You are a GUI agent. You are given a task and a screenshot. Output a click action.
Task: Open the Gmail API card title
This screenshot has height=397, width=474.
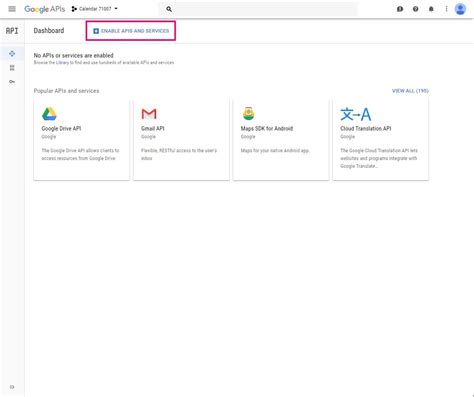153,128
